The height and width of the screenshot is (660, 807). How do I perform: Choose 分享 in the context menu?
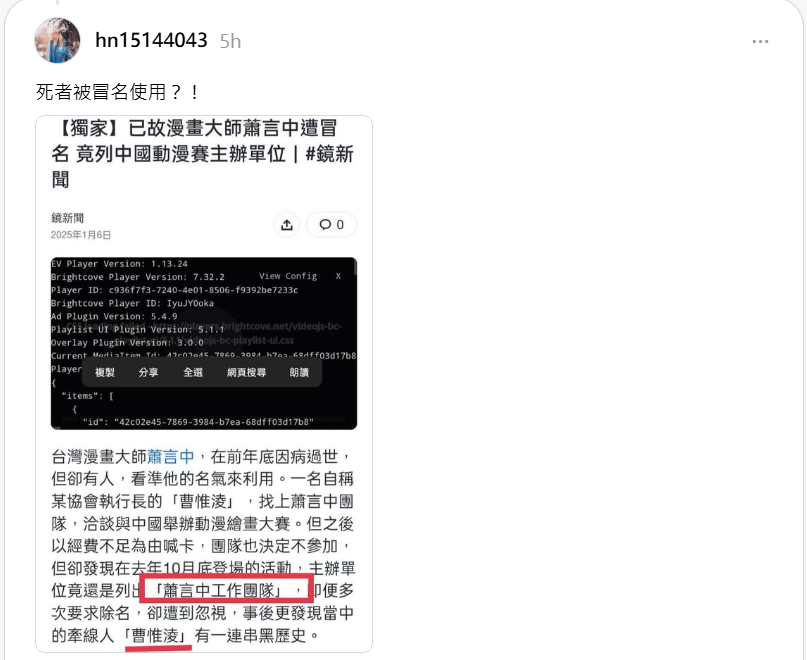pyautogui.click(x=148, y=372)
